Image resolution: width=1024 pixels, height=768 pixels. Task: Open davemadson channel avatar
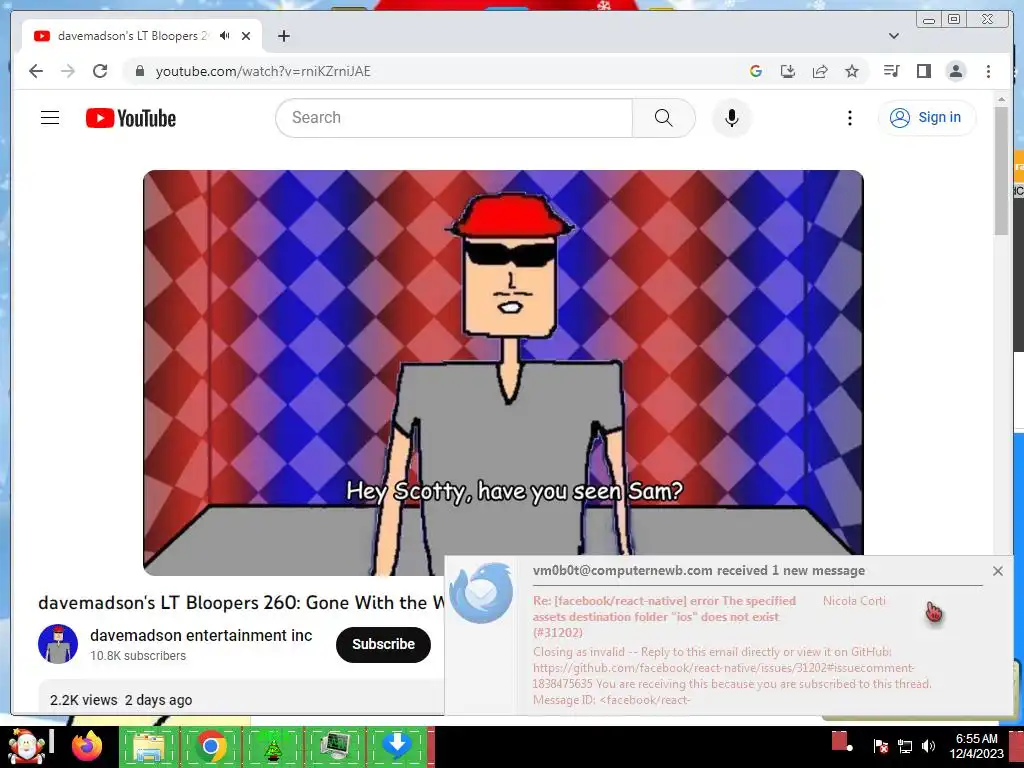click(58, 644)
